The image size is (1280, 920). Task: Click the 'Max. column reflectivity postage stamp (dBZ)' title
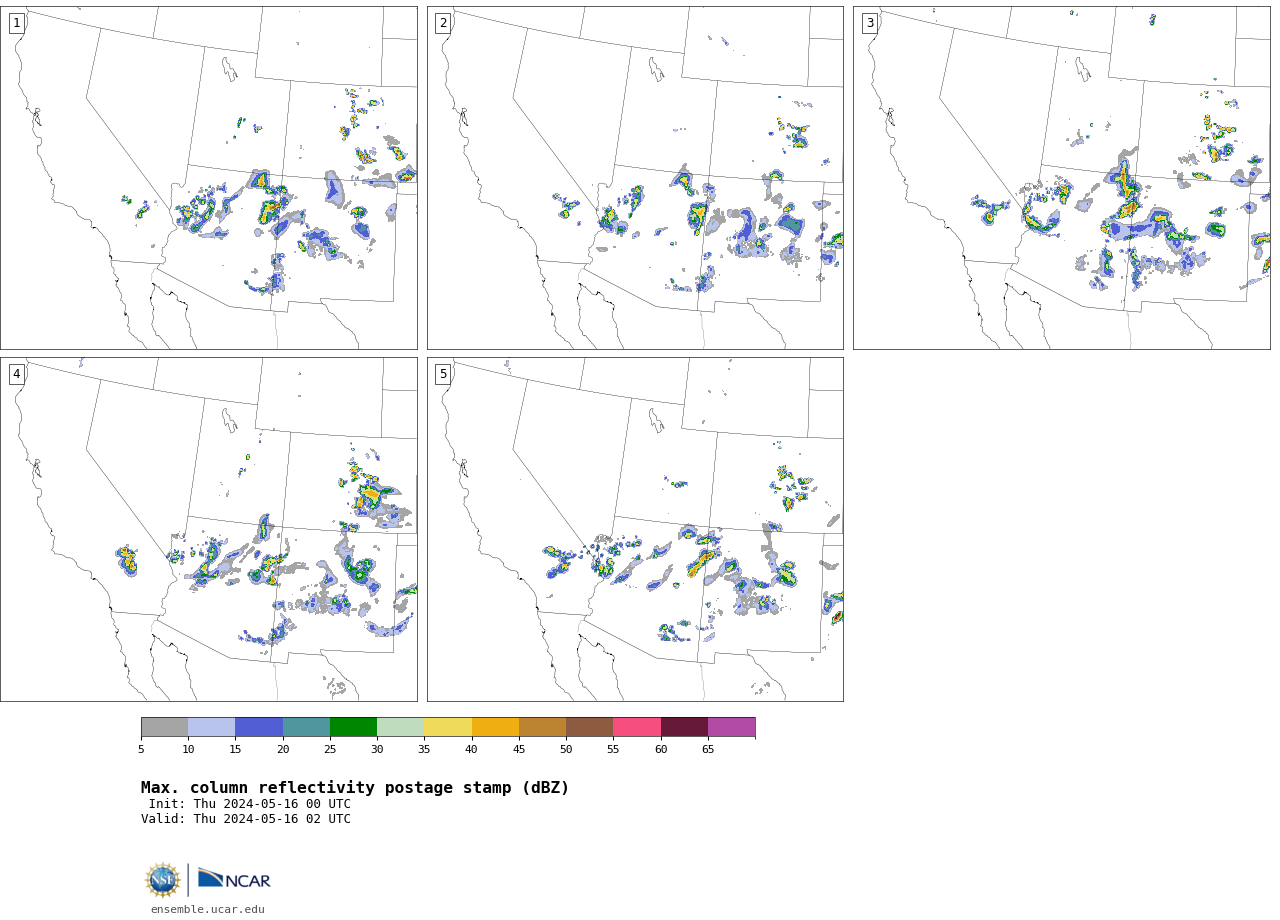point(355,788)
